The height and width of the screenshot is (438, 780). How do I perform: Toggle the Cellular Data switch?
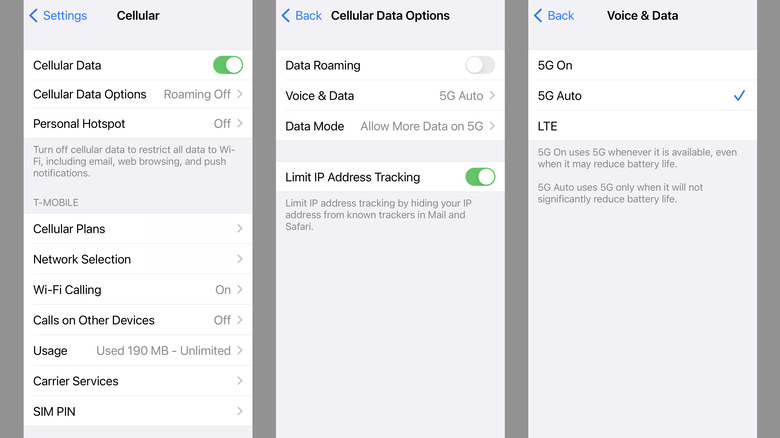[x=227, y=65]
